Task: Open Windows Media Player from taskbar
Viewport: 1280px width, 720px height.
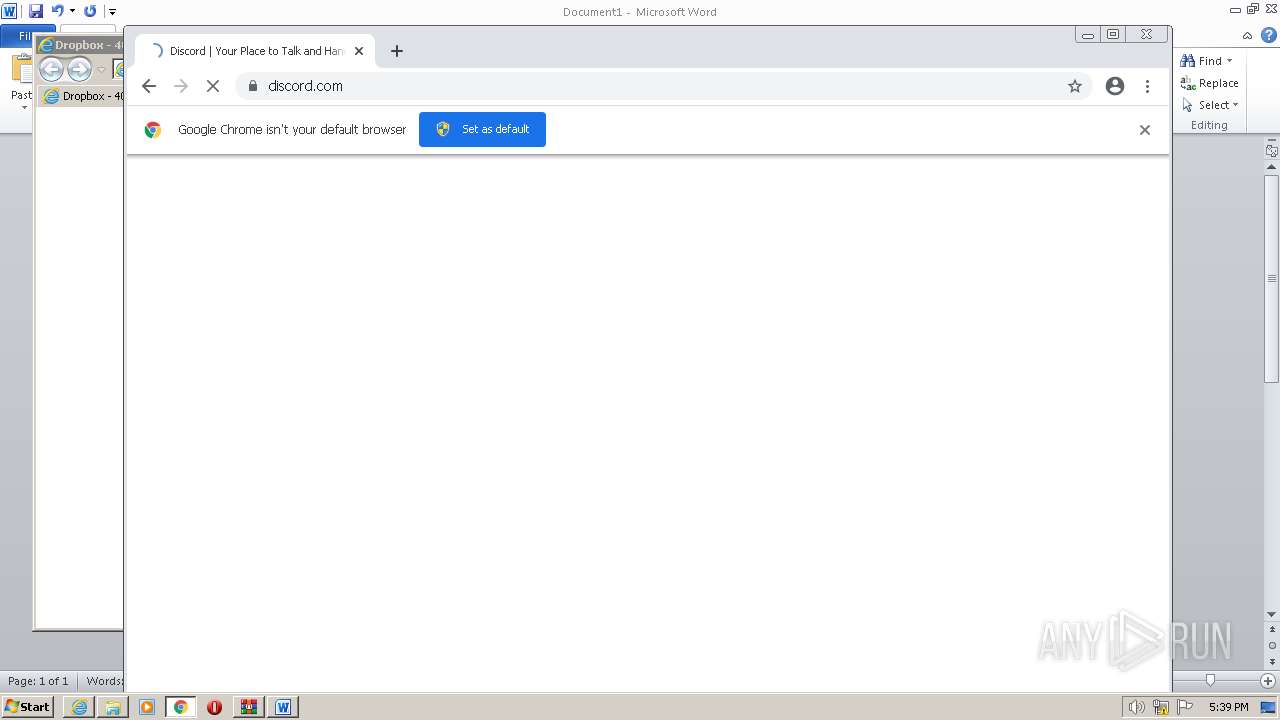Action: tap(147, 707)
